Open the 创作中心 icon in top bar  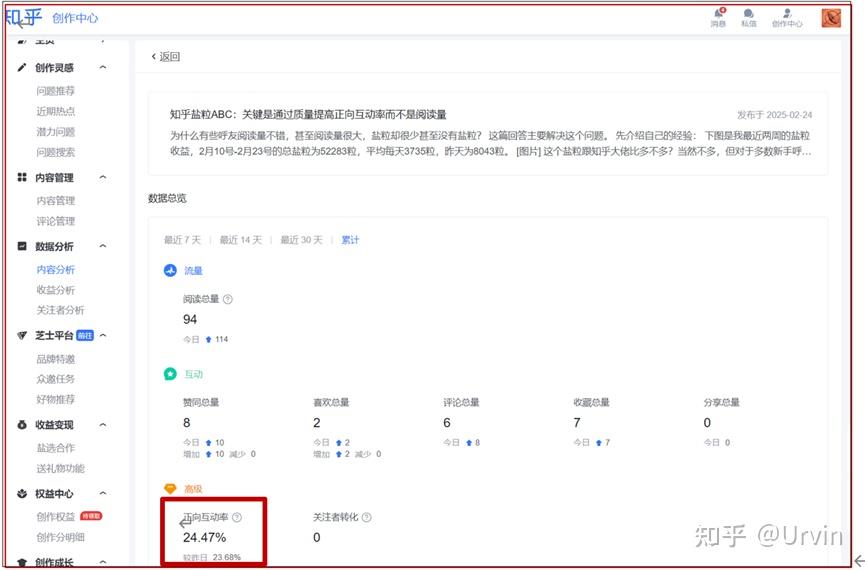tap(787, 13)
